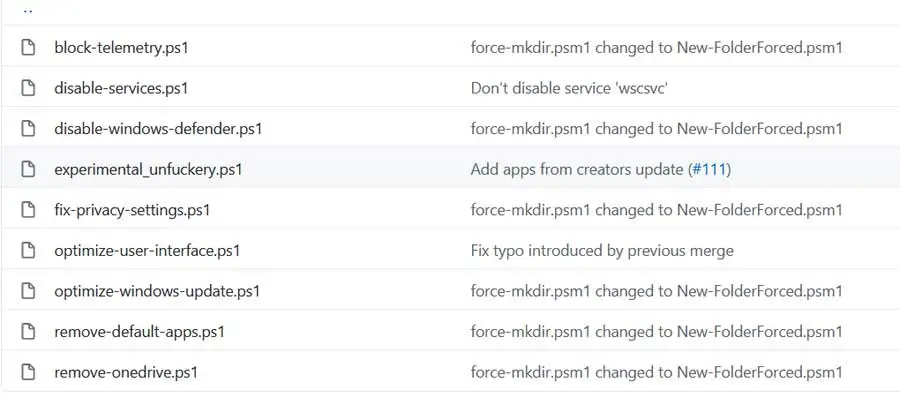Click file icon beside disable-services.ps1
This screenshot has width=900, height=420.
(x=28, y=88)
